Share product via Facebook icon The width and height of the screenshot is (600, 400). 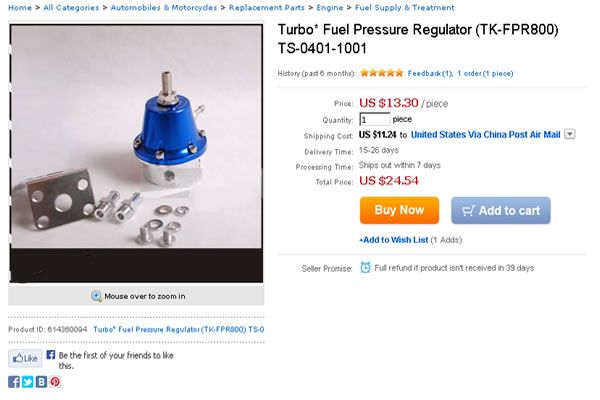tap(14, 382)
